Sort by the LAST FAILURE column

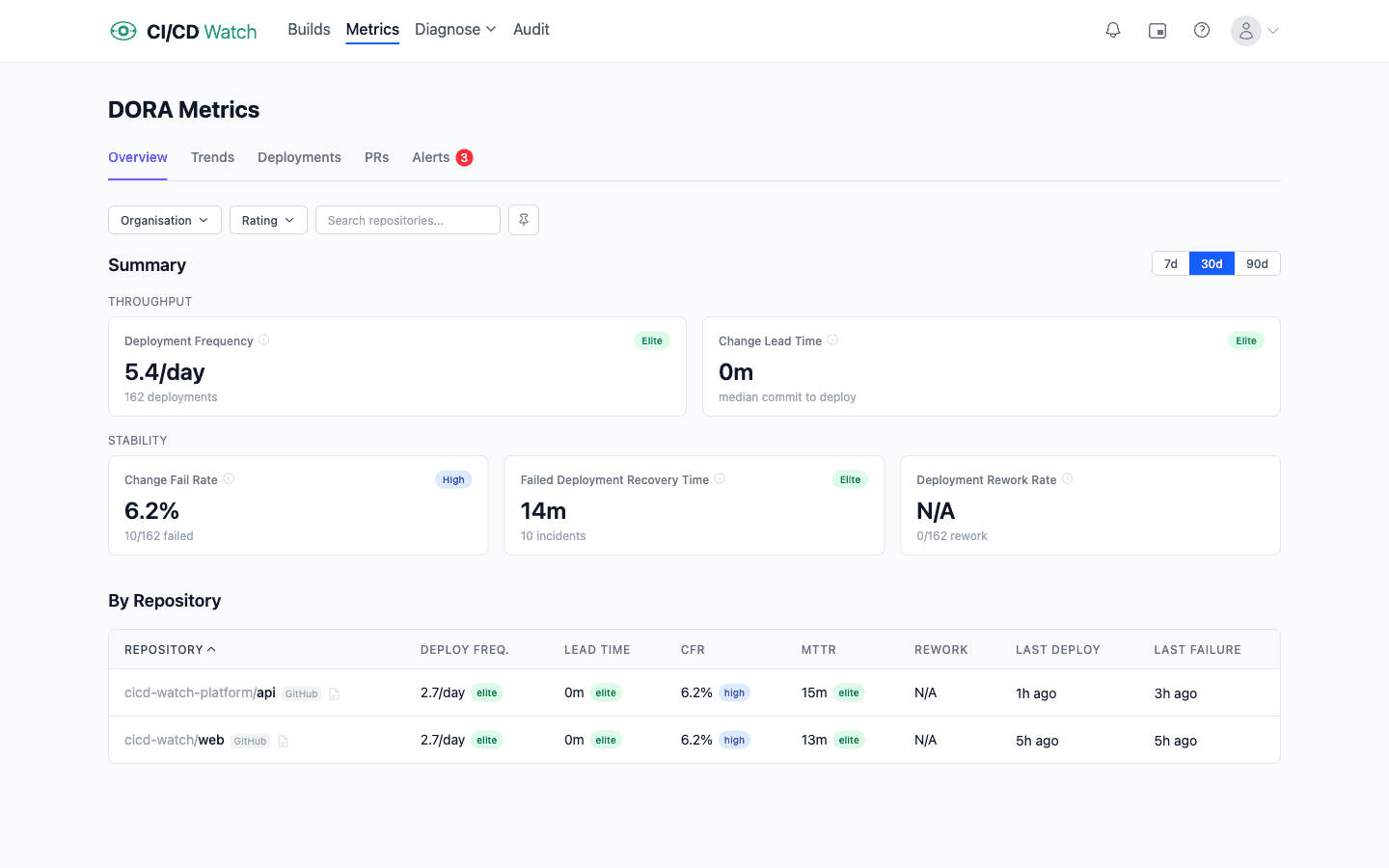point(1198,649)
